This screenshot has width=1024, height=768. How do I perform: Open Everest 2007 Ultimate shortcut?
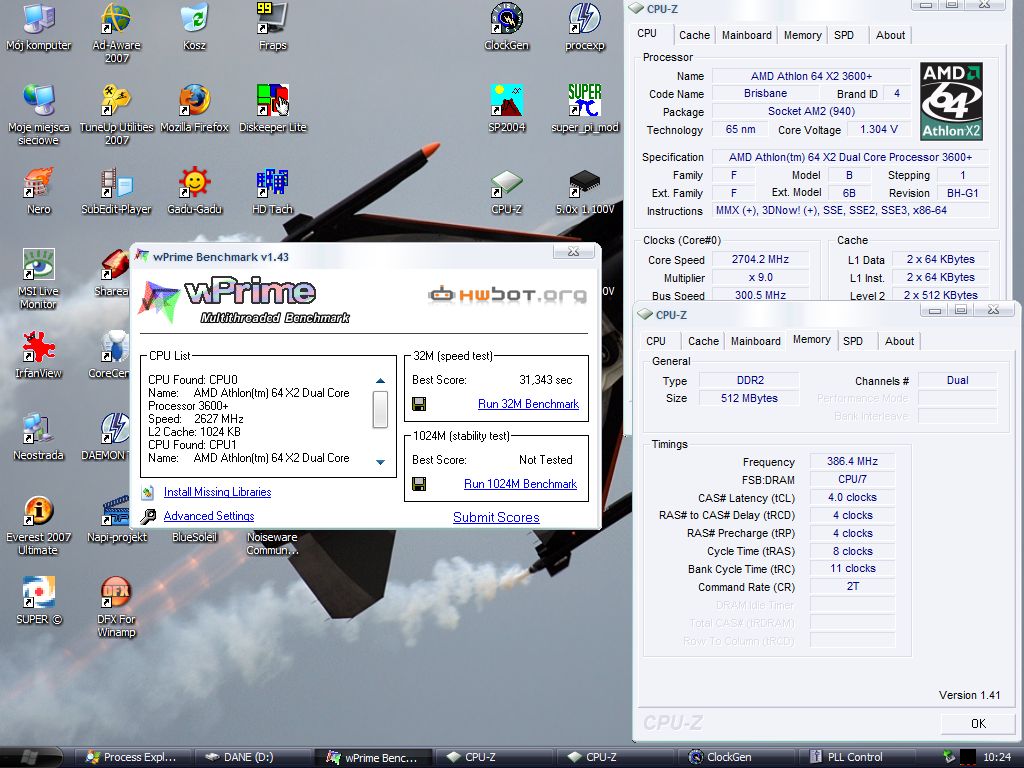[x=39, y=525]
